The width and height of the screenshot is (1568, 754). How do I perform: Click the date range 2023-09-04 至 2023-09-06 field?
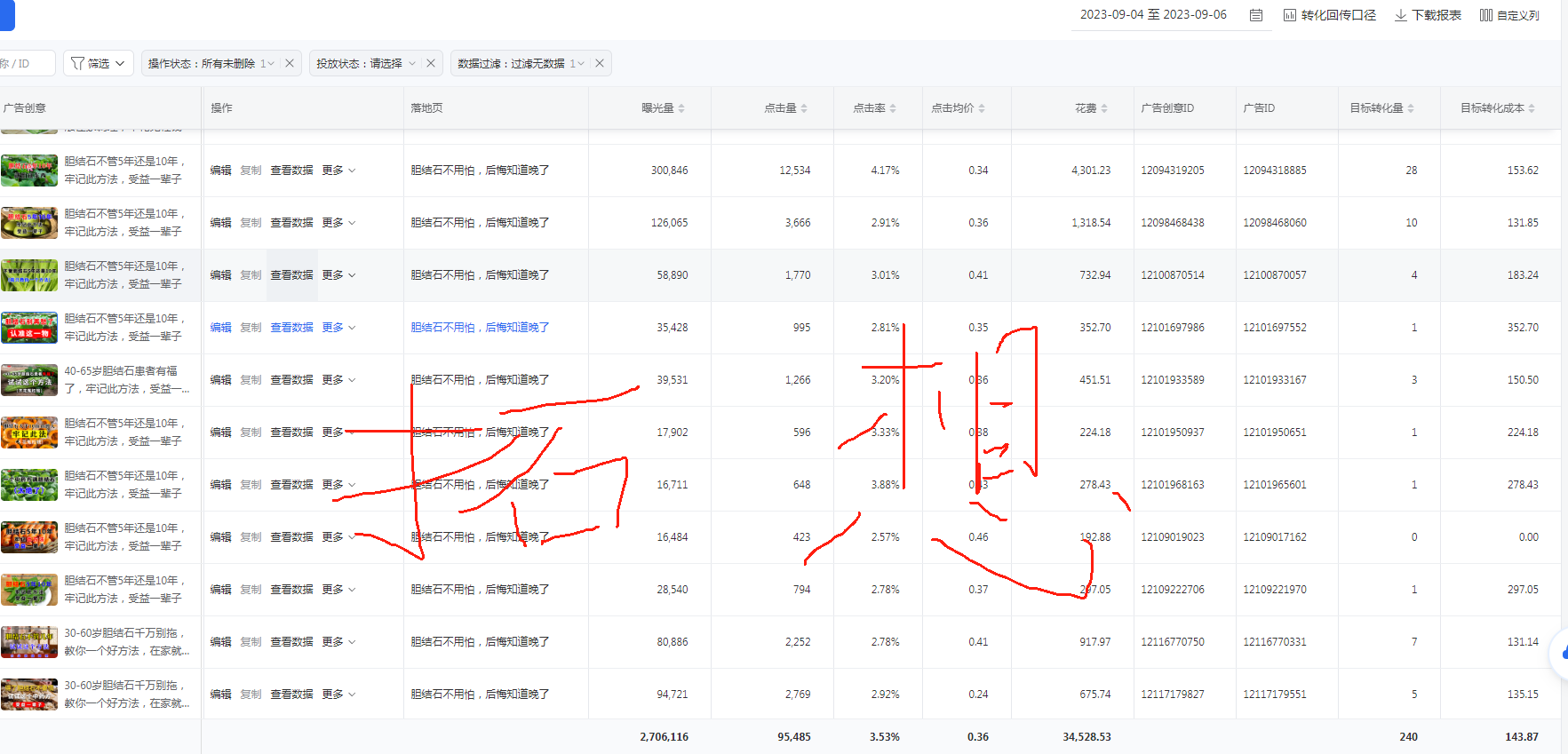pyautogui.click(x=1153, y=15)
